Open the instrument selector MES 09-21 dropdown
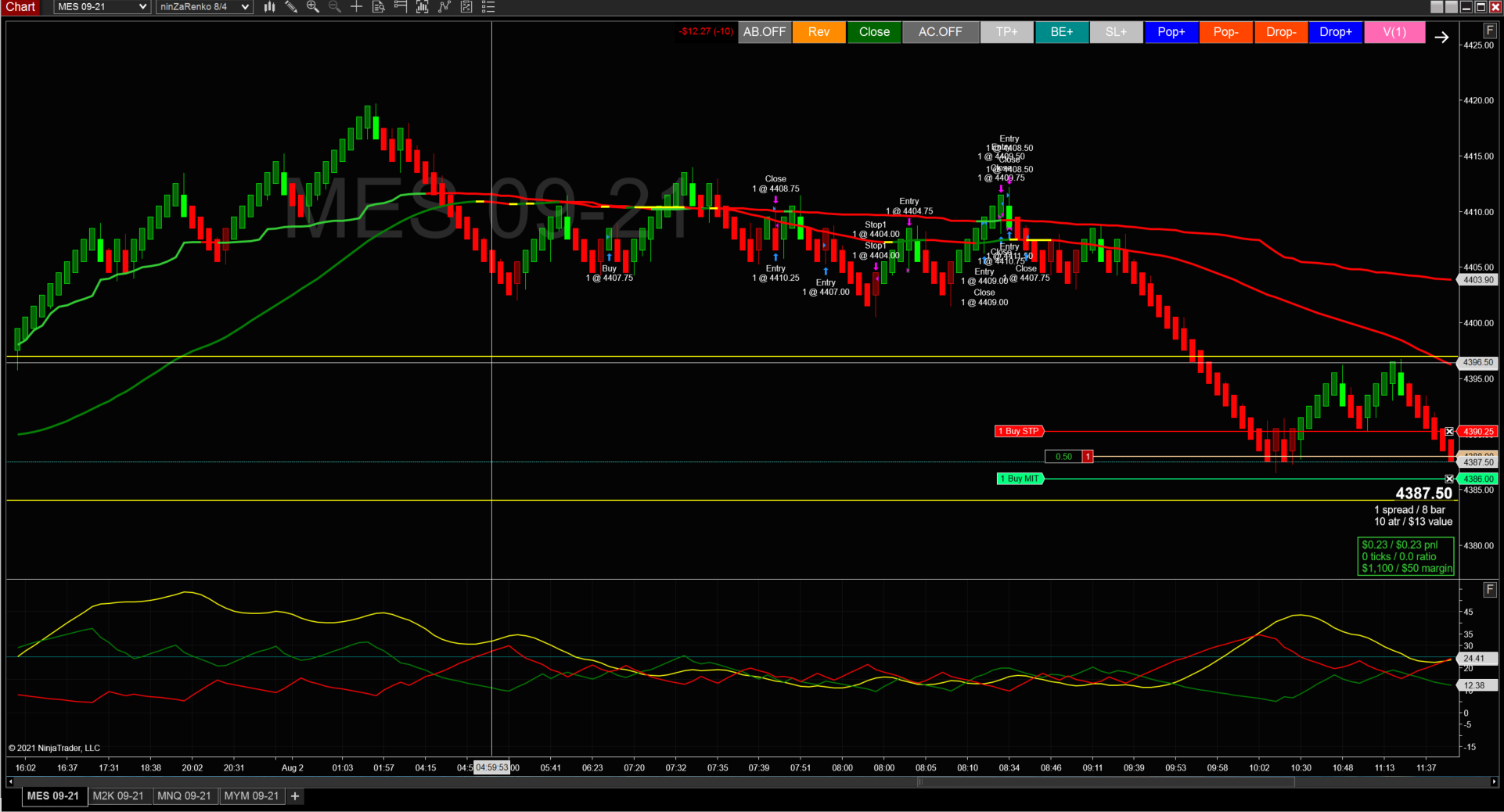This screenshot has width=1504, height=812. (102, 7)
